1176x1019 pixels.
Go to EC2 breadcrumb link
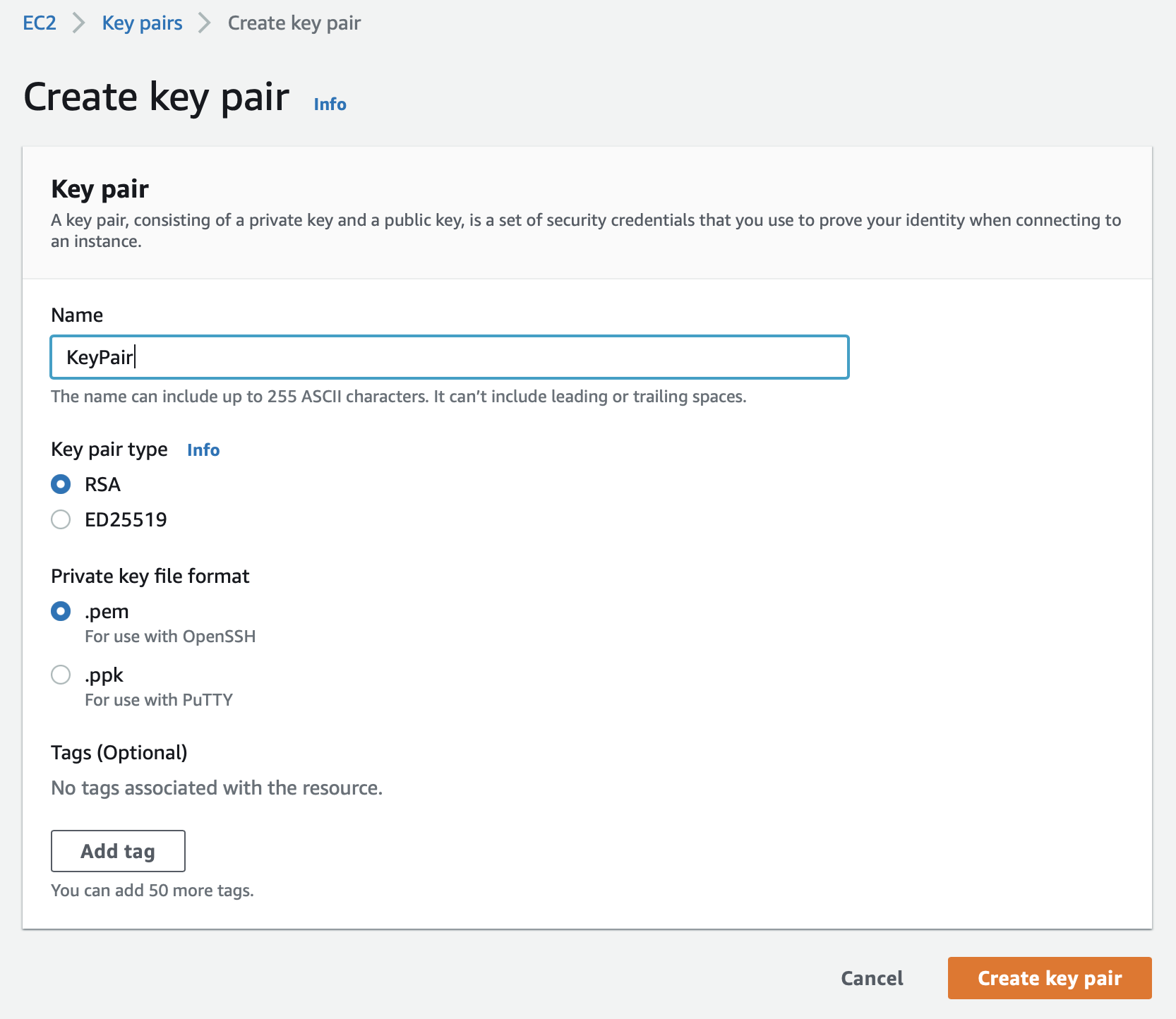pos(40,23)
